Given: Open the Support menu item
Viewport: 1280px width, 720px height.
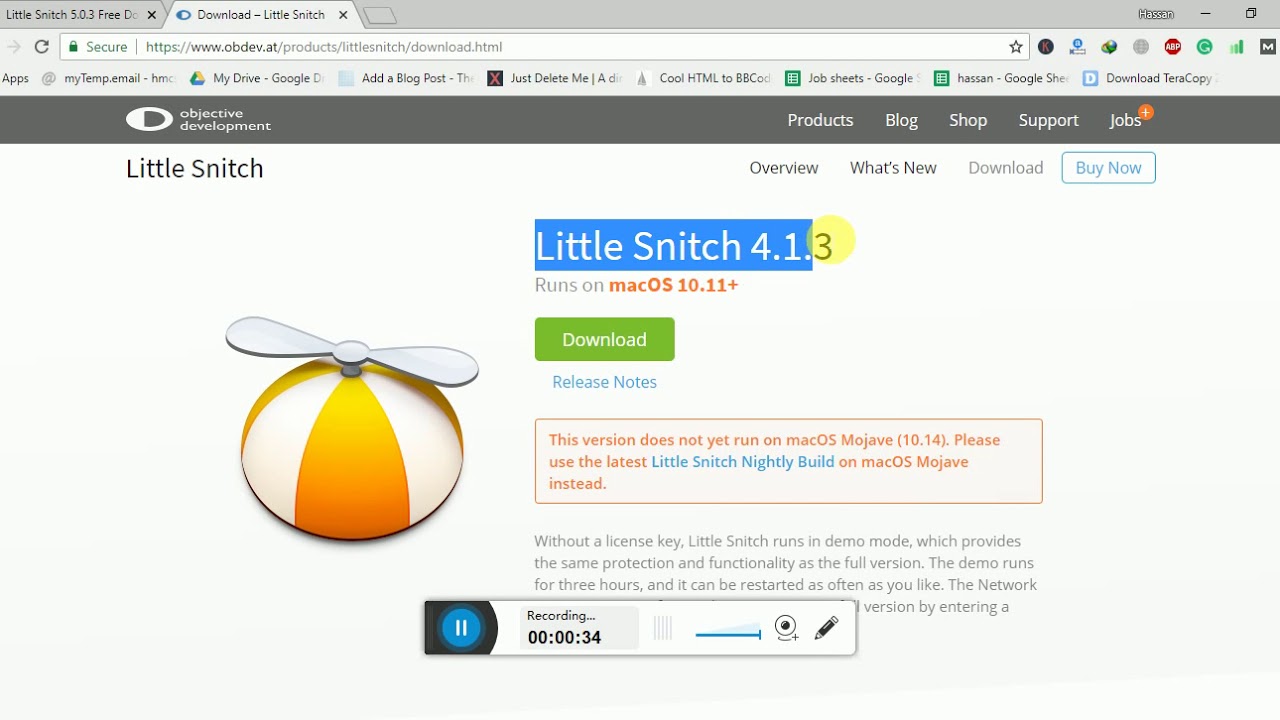Looking at the screenshot, I should coord(1048,120).
